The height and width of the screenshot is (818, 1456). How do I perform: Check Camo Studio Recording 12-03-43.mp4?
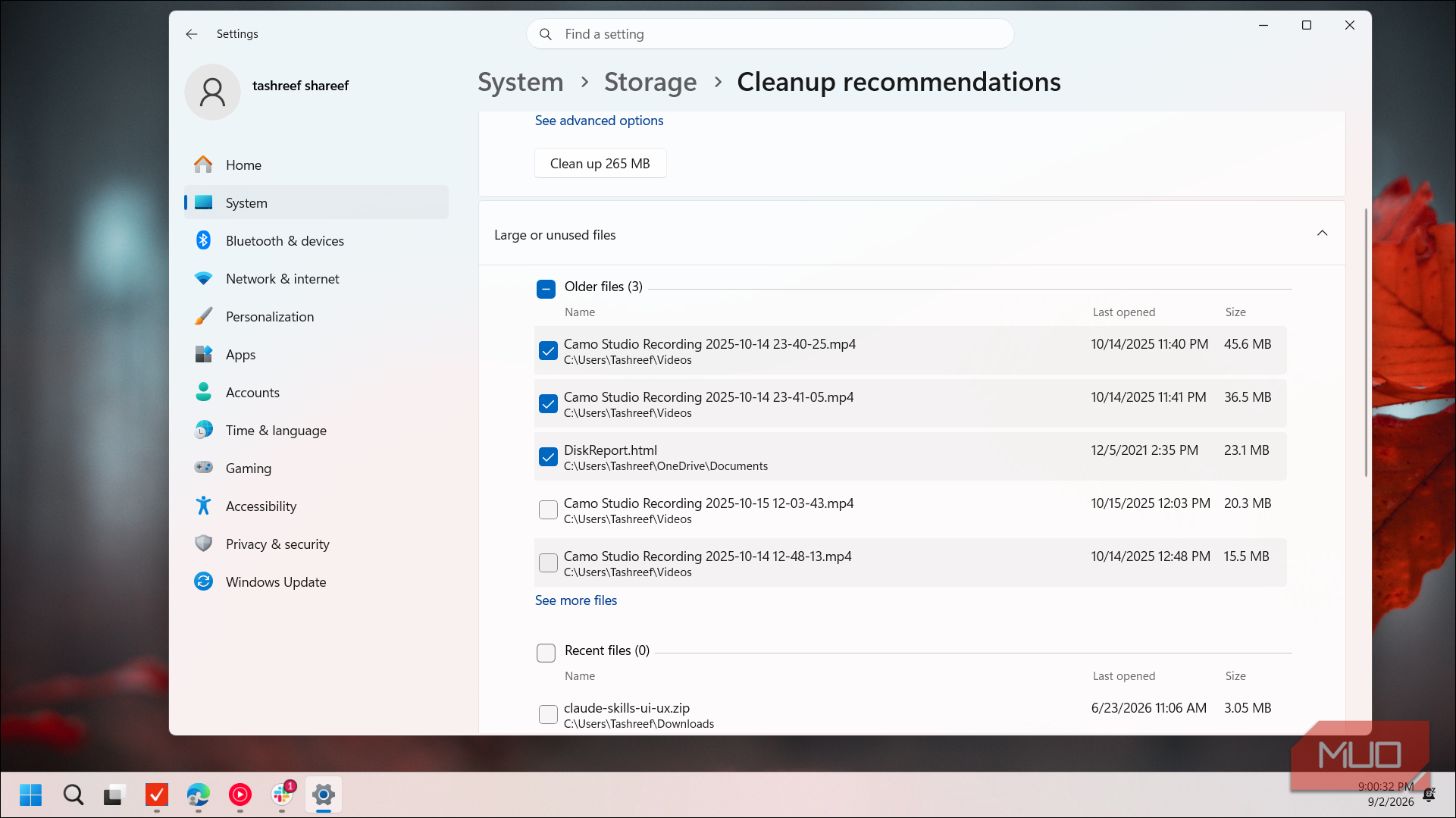548,510
